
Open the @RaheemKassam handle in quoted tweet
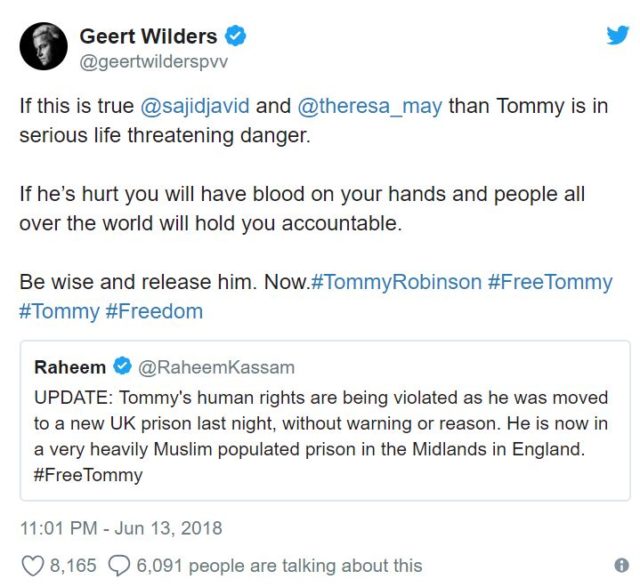pos(216,367)
